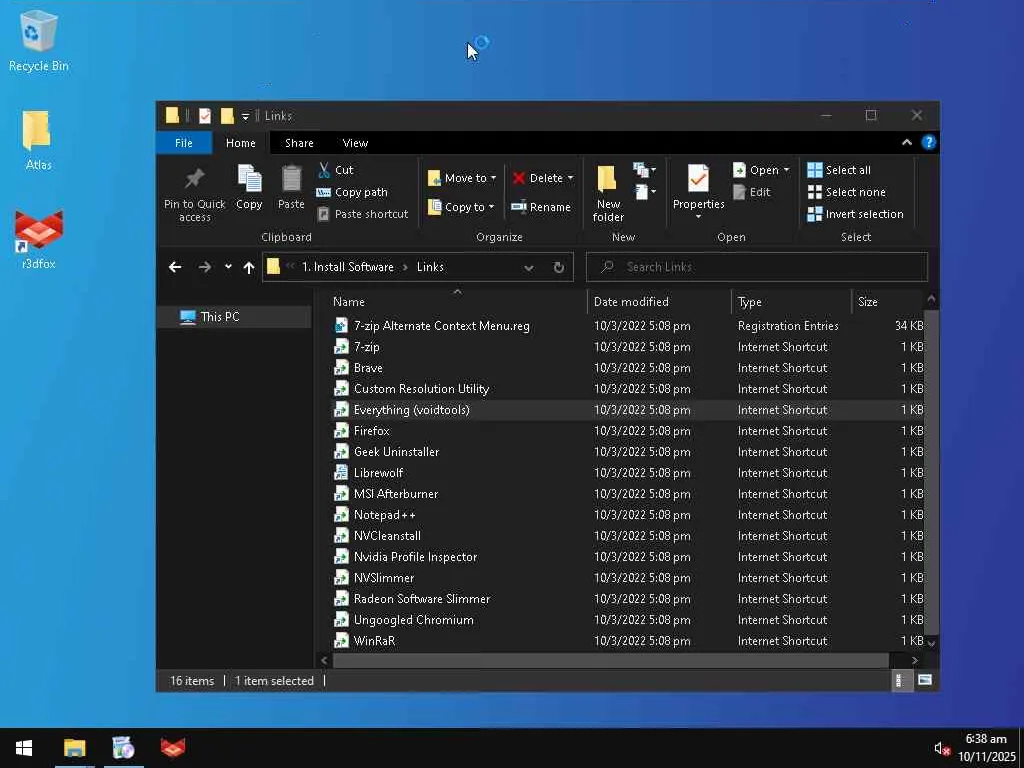This screenshot has width=1024, height=768.
Task: Go up one folder level arrow
Action: pos(249,267)
